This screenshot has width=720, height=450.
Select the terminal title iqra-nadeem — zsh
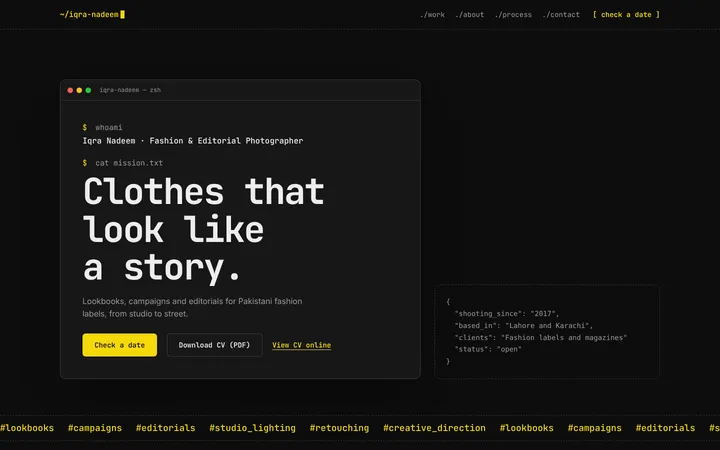[x=130, y=90]
